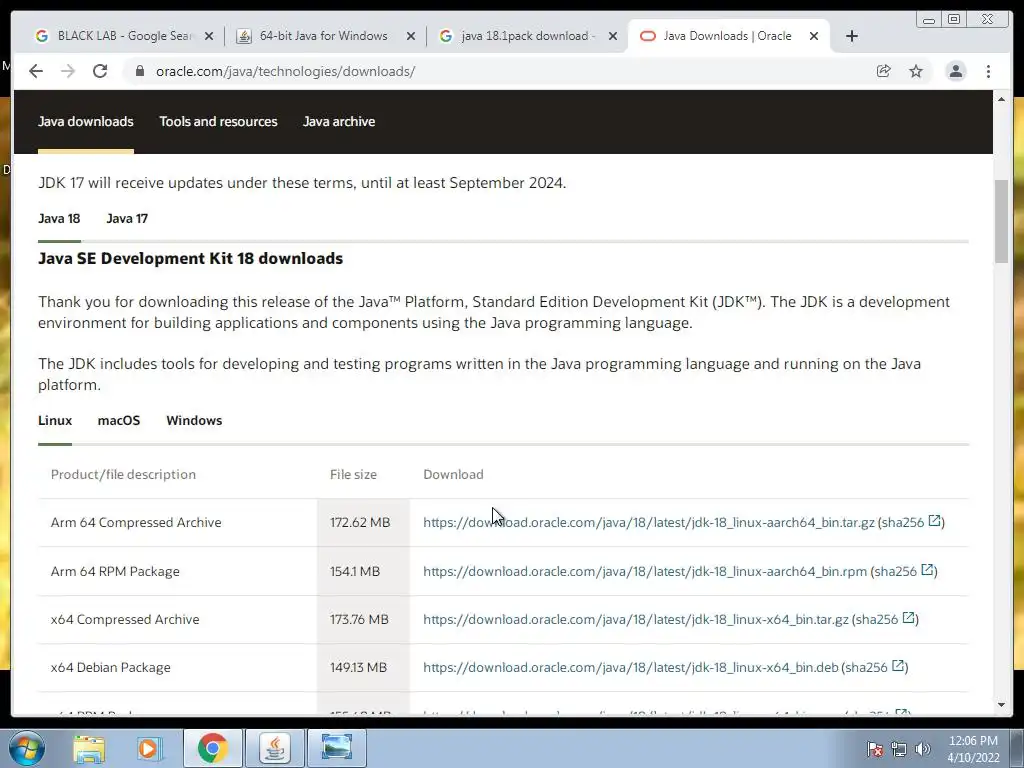Open sha256 link icon for x64 tar.gz

point(908,617)
